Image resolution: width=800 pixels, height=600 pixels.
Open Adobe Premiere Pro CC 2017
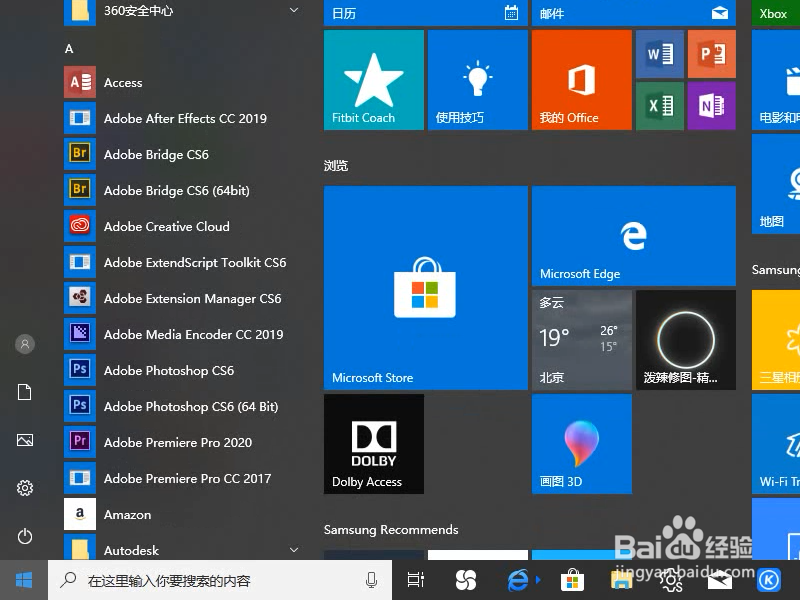click(x=184, y=479)
